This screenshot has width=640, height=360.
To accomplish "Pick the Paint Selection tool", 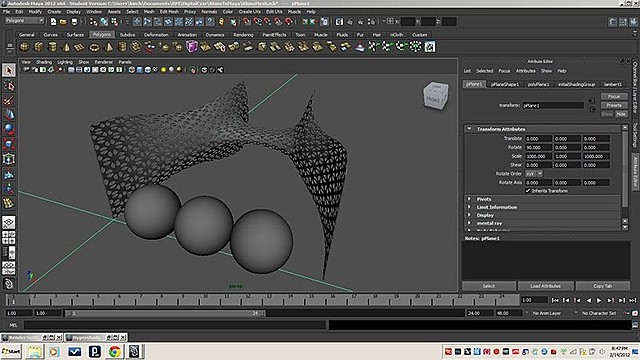I will pos(9,100).
